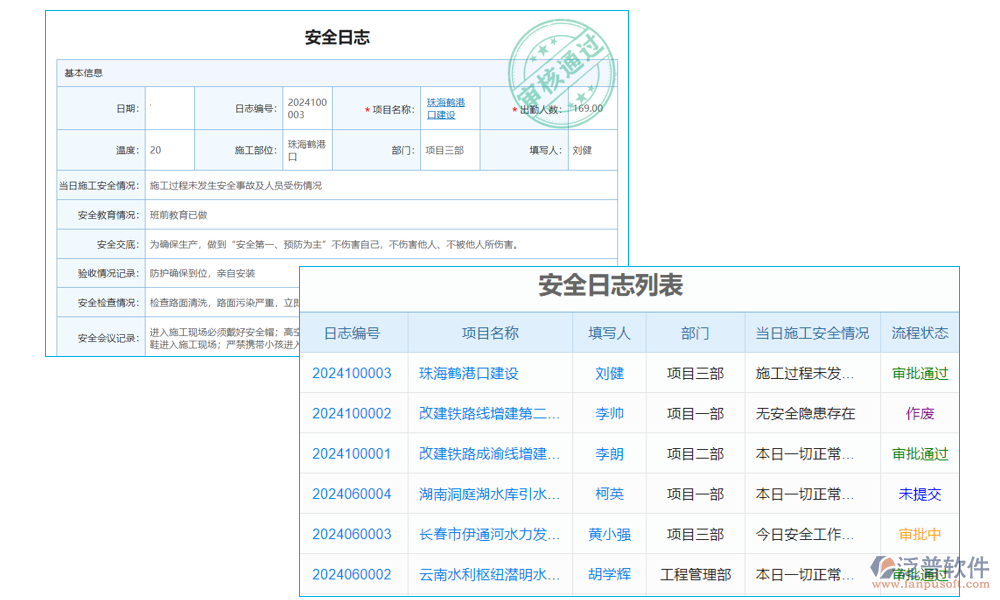The height and width of the screenshot is (600, 1000).
Task: Click the 日志编号 column header
Action: pos(353,332)
